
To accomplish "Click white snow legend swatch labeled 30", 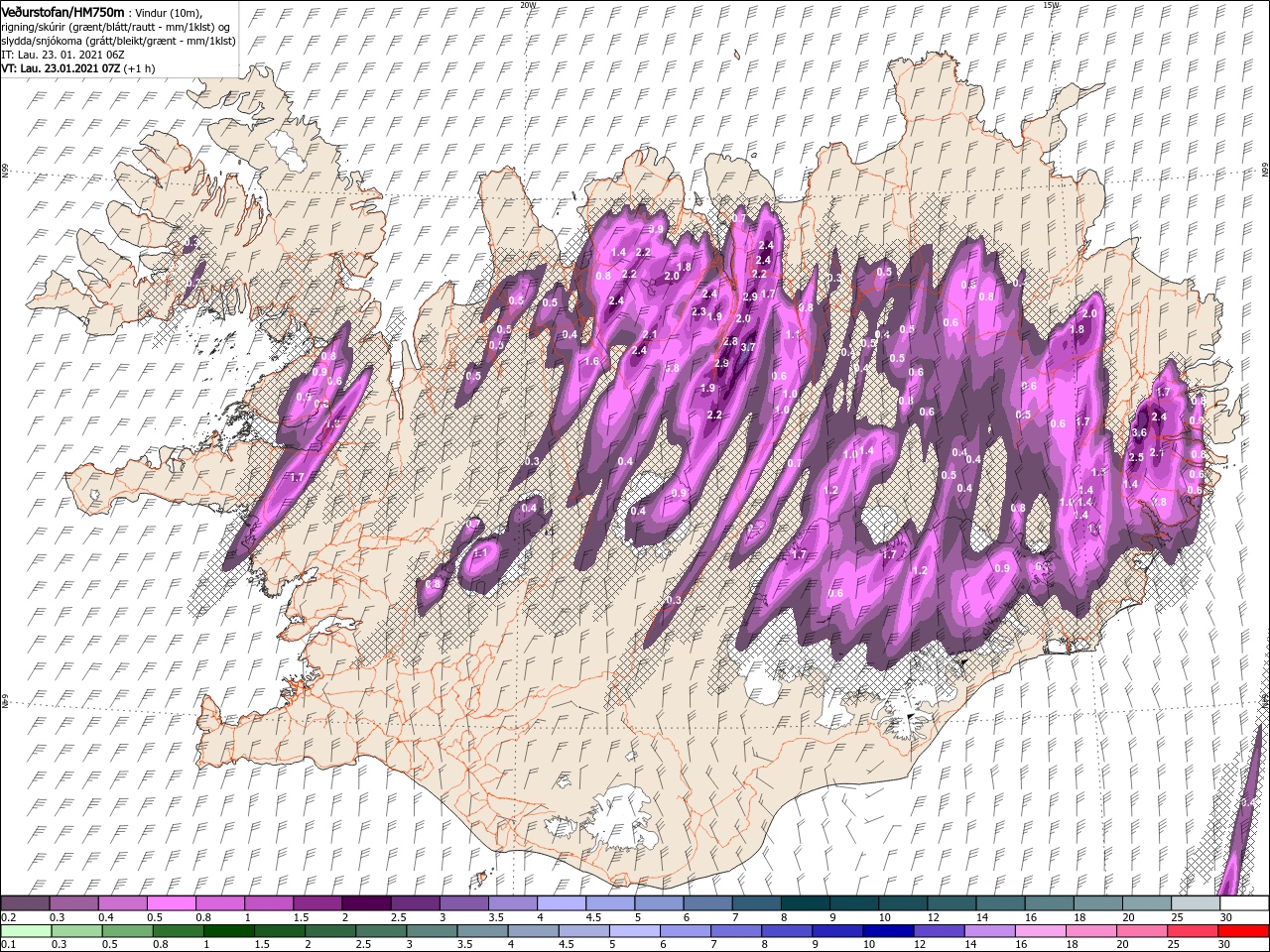I will coord(1243,903).
